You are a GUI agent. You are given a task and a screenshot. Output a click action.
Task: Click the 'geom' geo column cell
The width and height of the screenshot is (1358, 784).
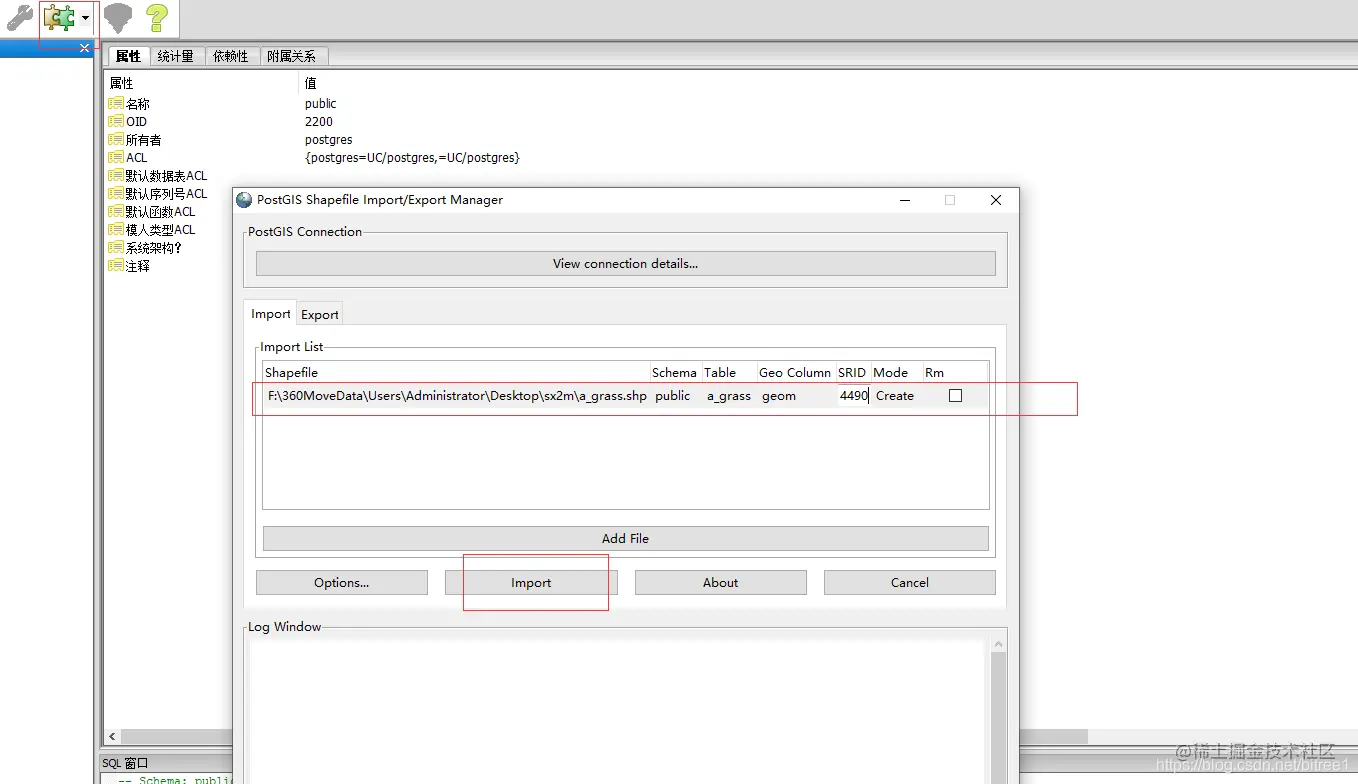tap(779, 396)
